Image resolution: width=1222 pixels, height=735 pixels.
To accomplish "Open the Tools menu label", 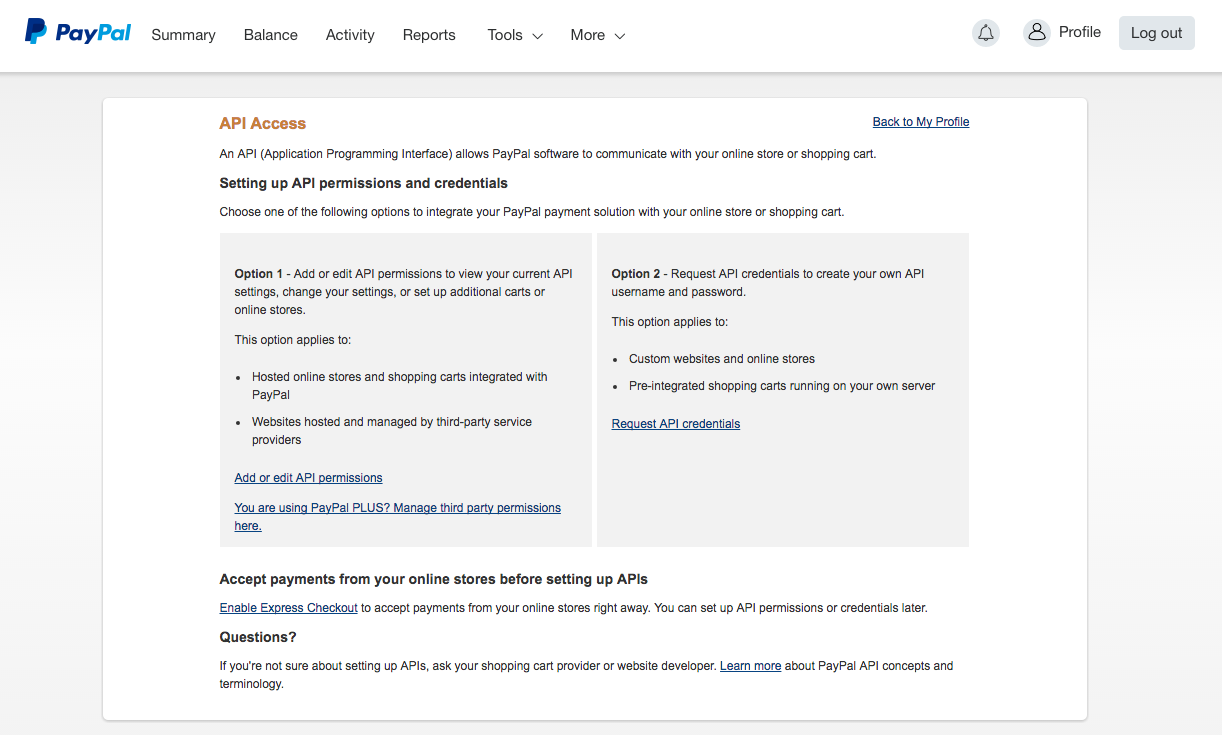I will coord(505,35).
